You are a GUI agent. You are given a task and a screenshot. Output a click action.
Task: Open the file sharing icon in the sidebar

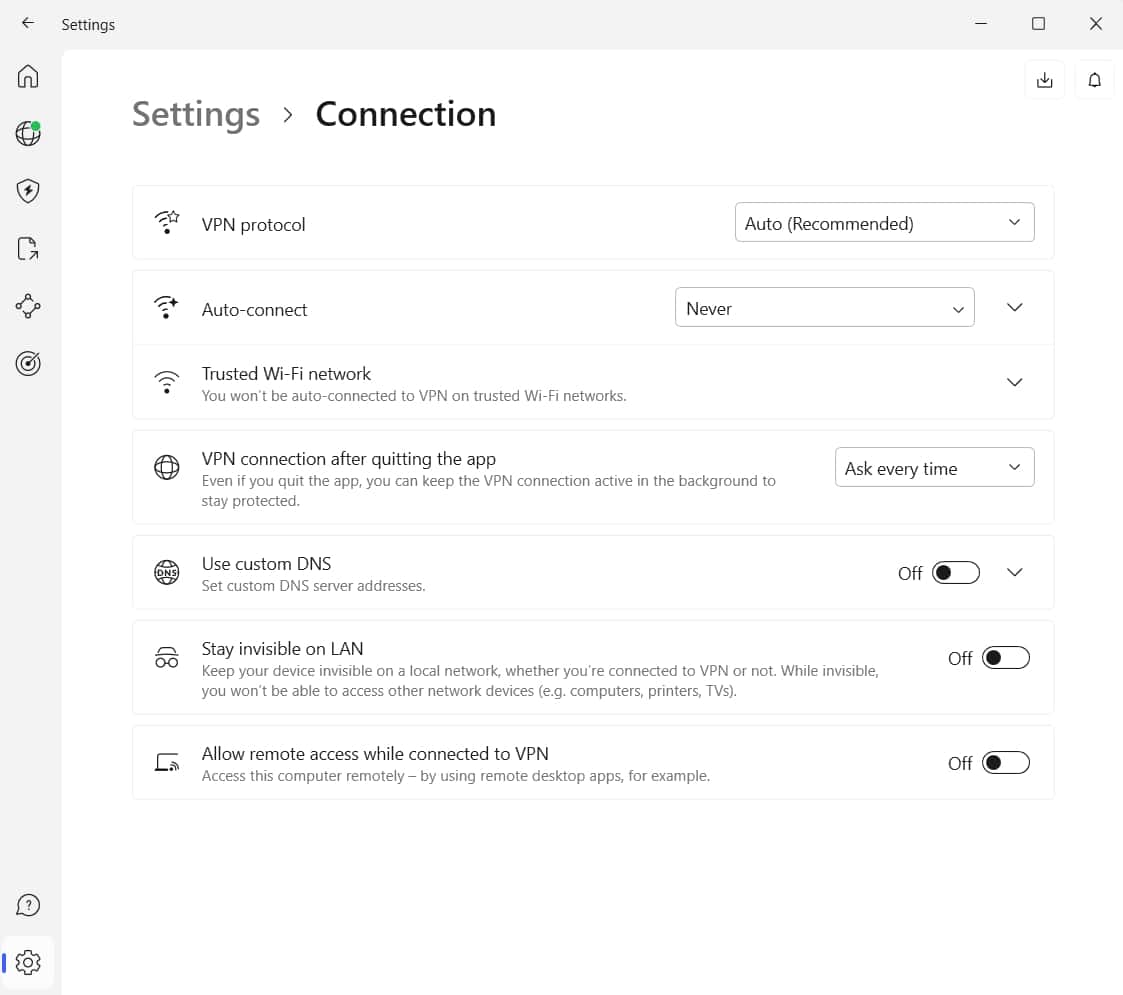[x=28, y=249]
